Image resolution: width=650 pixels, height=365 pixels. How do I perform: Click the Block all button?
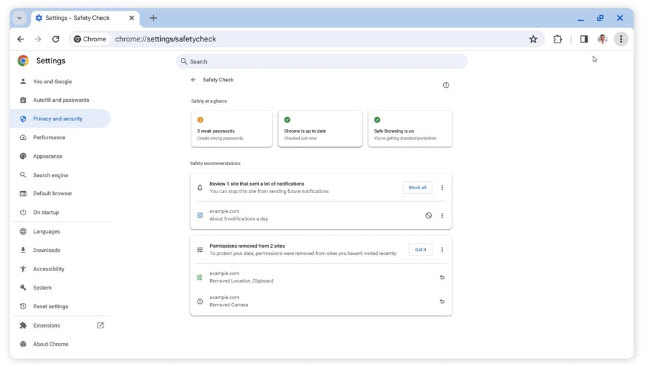417,187
